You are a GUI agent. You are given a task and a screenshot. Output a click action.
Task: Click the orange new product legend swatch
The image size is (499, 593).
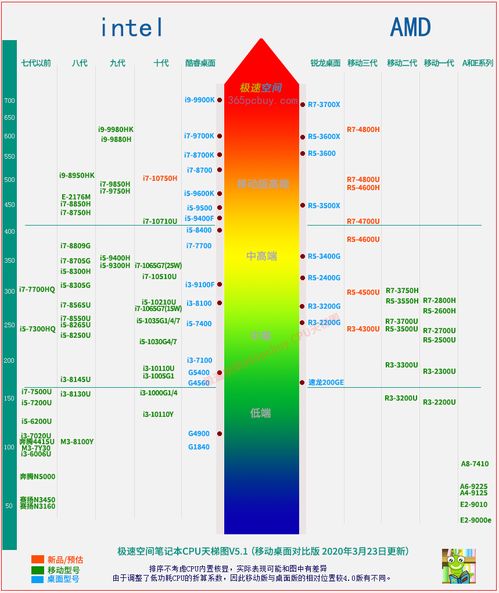click(37, 559)
